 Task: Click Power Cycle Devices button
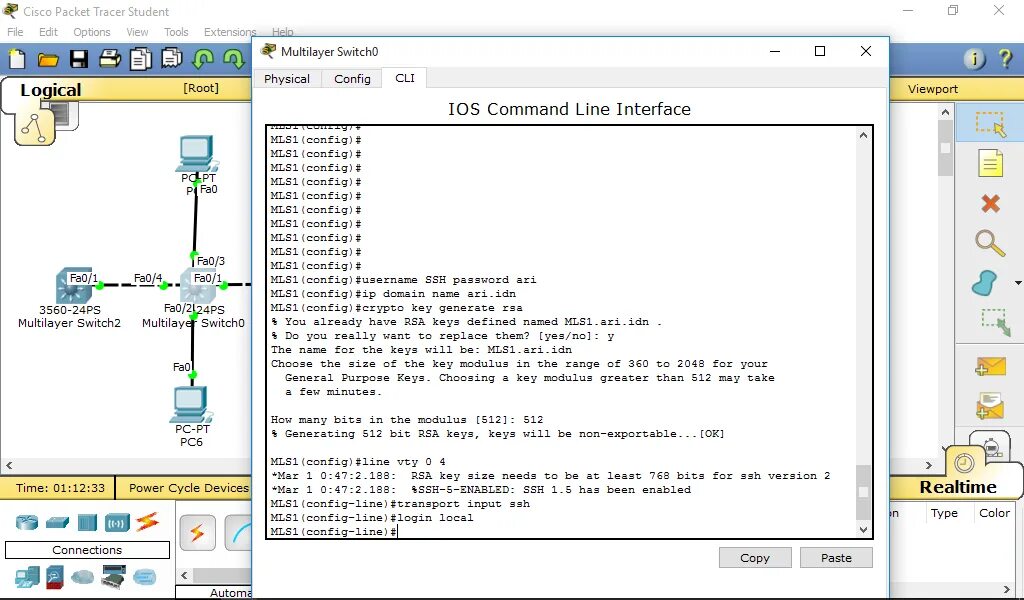click(189, 488)
